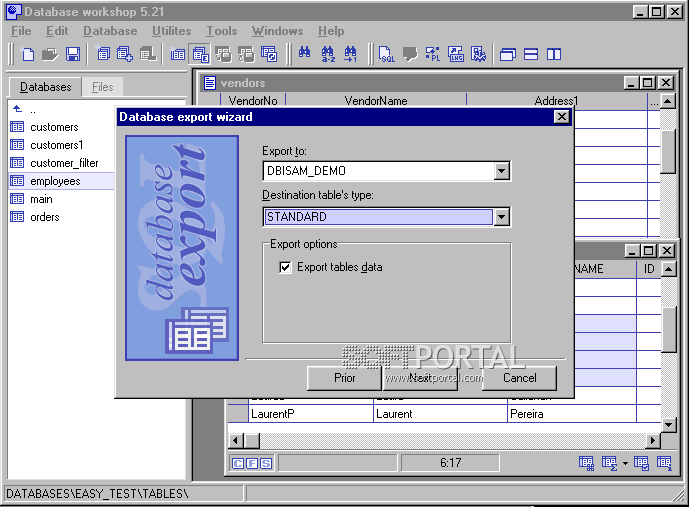Screen dimensions: 689x507
Task: Go up one level with the arrow icon
Action: tap(18, 108)
